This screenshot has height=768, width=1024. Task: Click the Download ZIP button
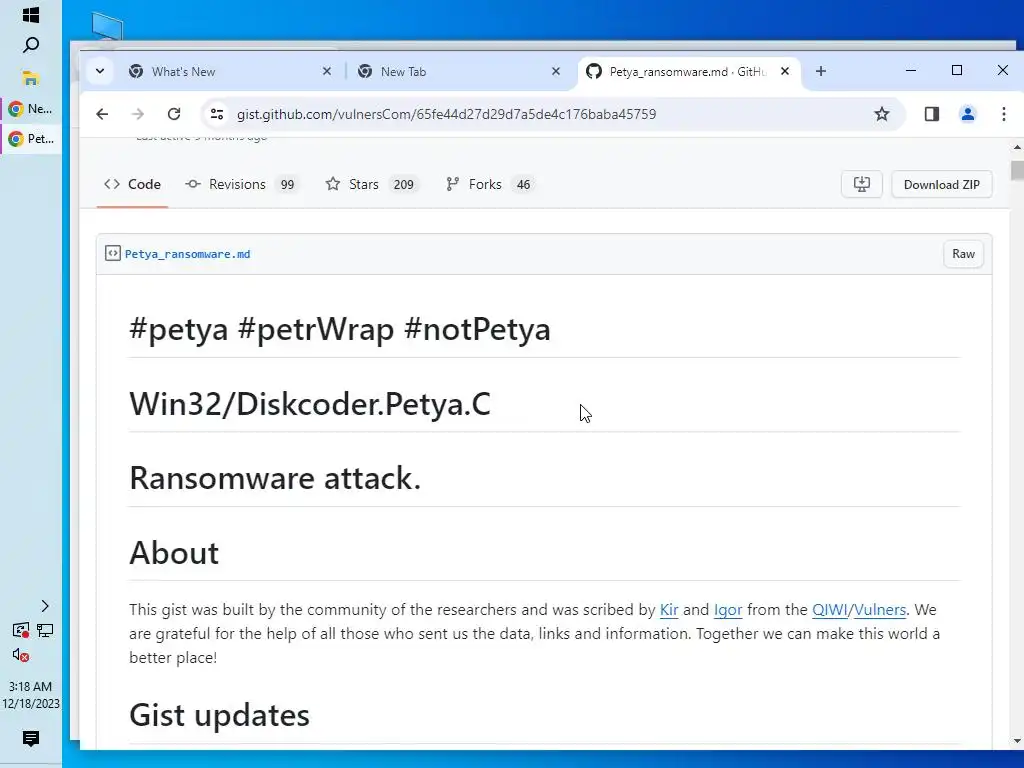click(x=942, y=184)
